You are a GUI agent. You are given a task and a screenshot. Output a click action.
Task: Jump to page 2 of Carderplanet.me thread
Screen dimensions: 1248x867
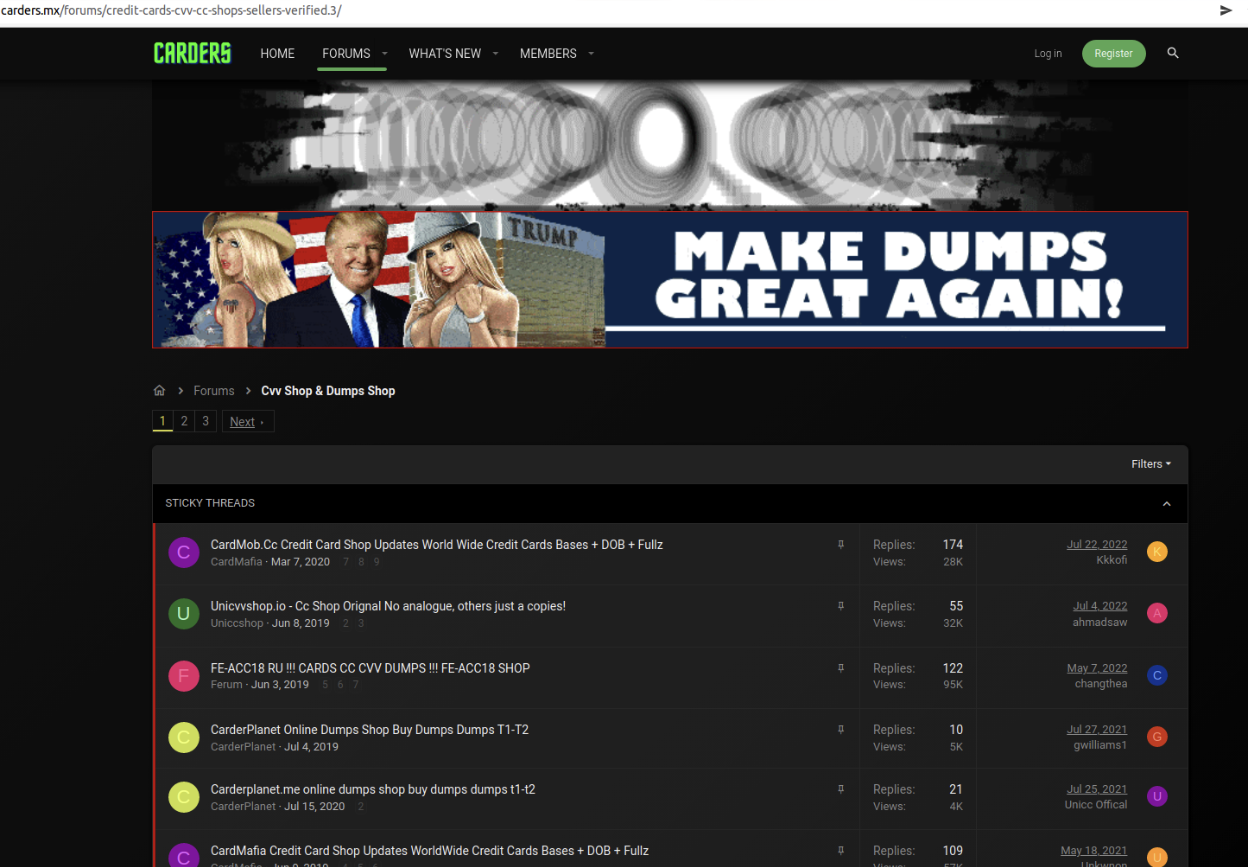(361, 806)
